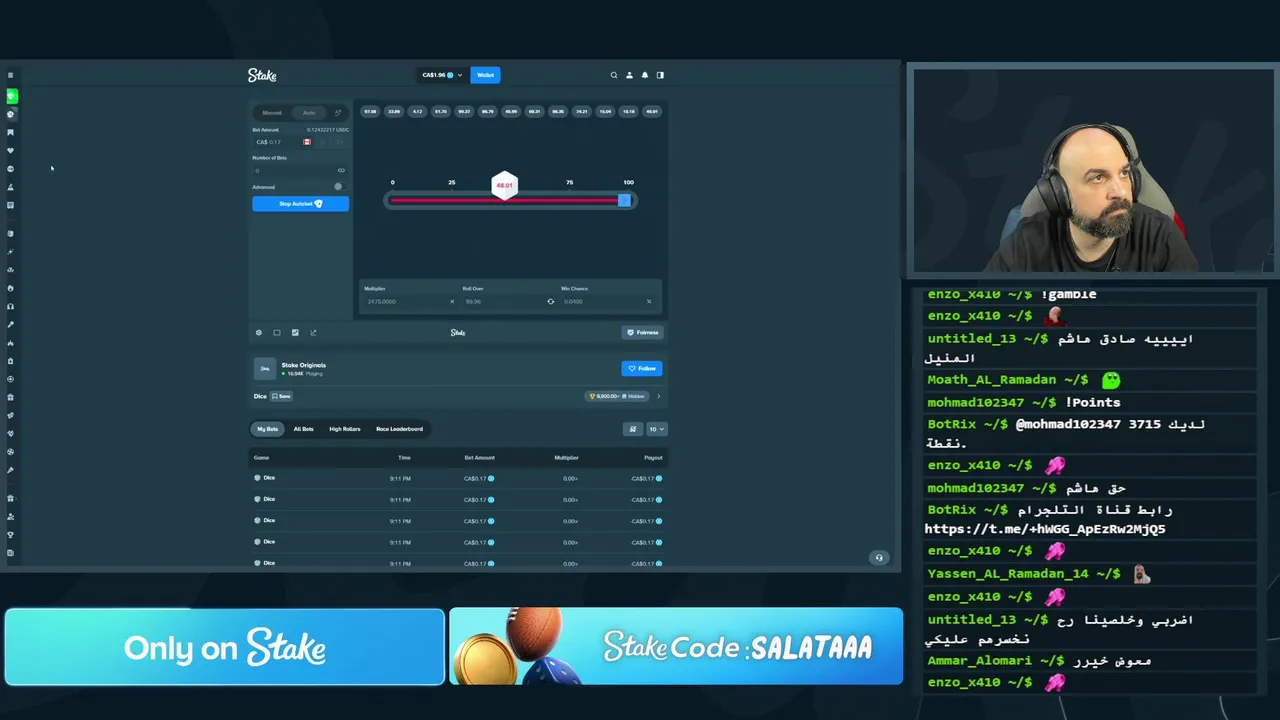The height and width of the screenshot is (720, 1280).
Task: Open the heart favourites icon in sidebar
Action: tap(11, 150)
